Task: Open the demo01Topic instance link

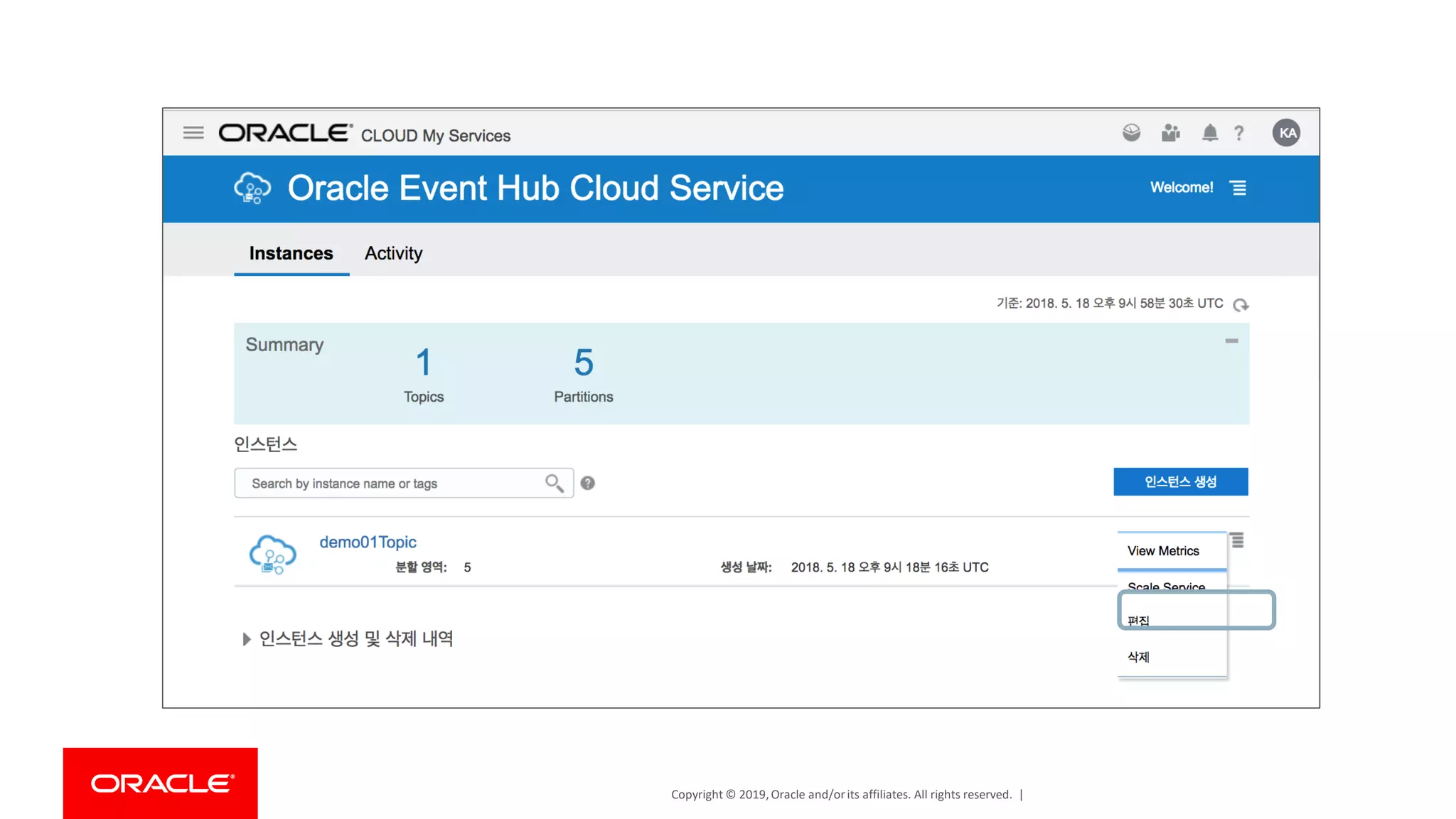Action: pyautogui.click(x=368, y=542)
